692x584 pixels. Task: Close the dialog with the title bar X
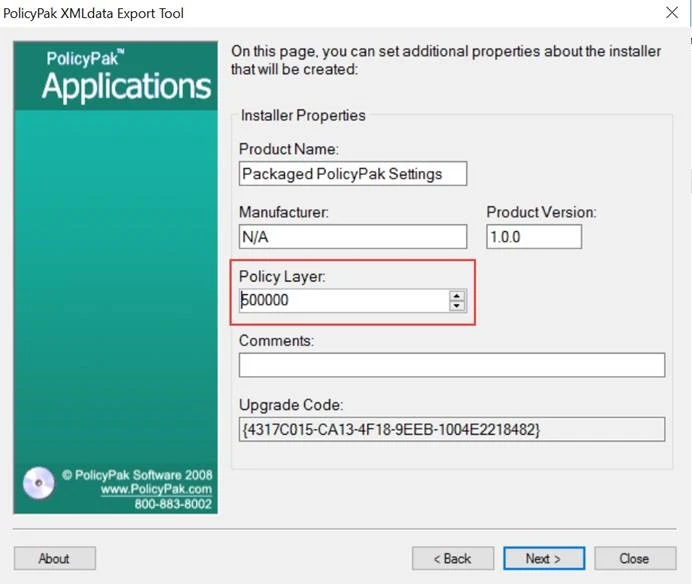[x=672, y=14]
